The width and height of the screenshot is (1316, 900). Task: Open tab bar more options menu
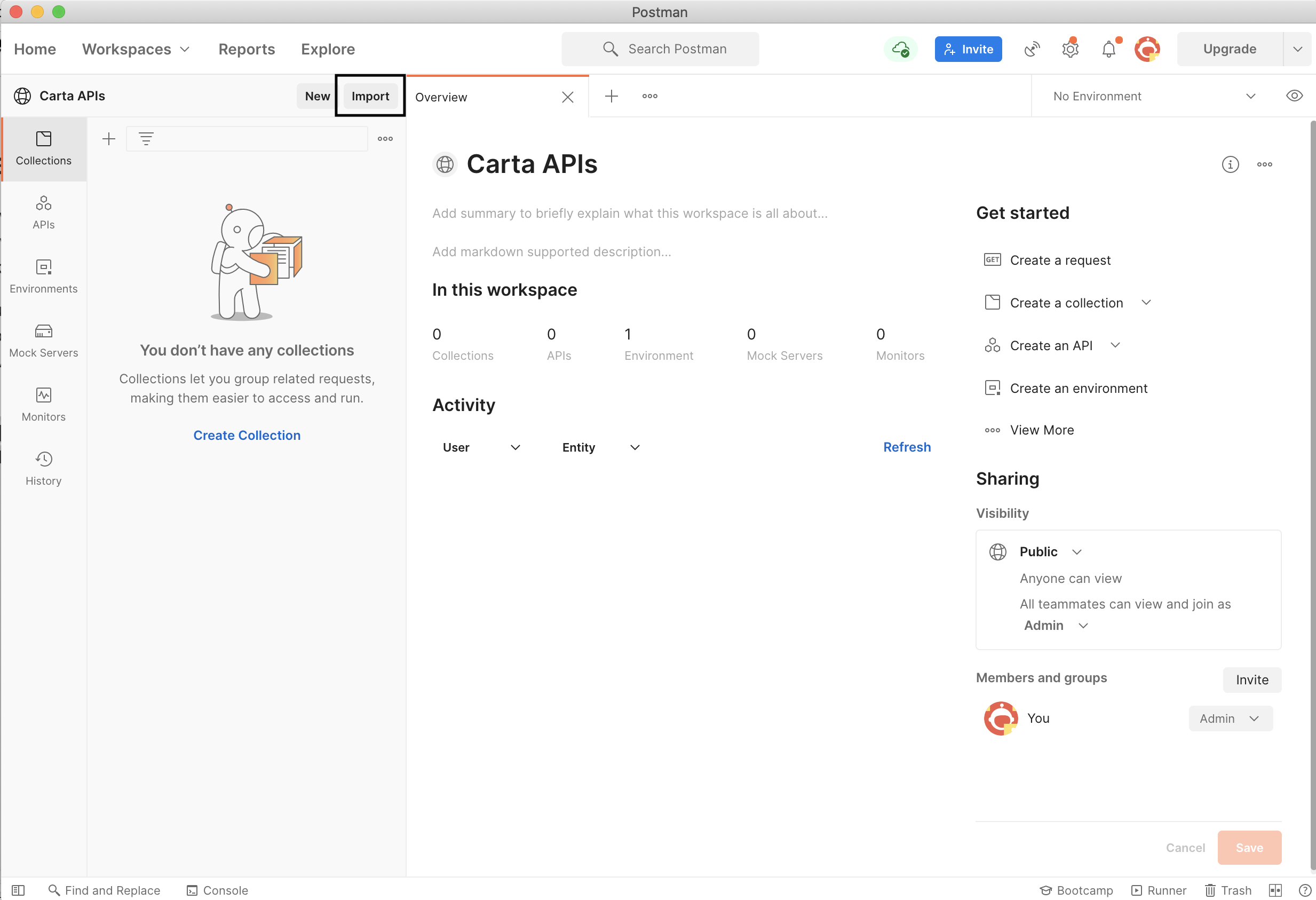pyautogui.click(x=650, y=96)
